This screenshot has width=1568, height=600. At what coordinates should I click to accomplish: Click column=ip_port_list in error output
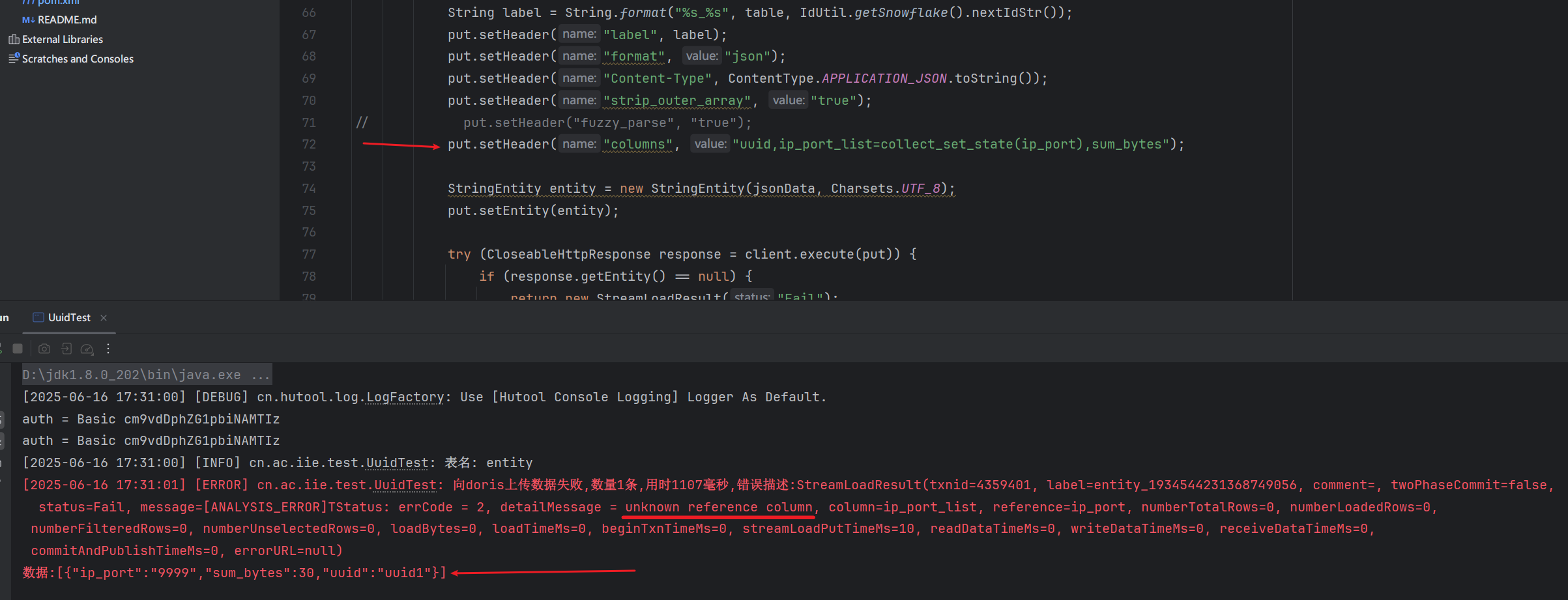tap(903, 507)
